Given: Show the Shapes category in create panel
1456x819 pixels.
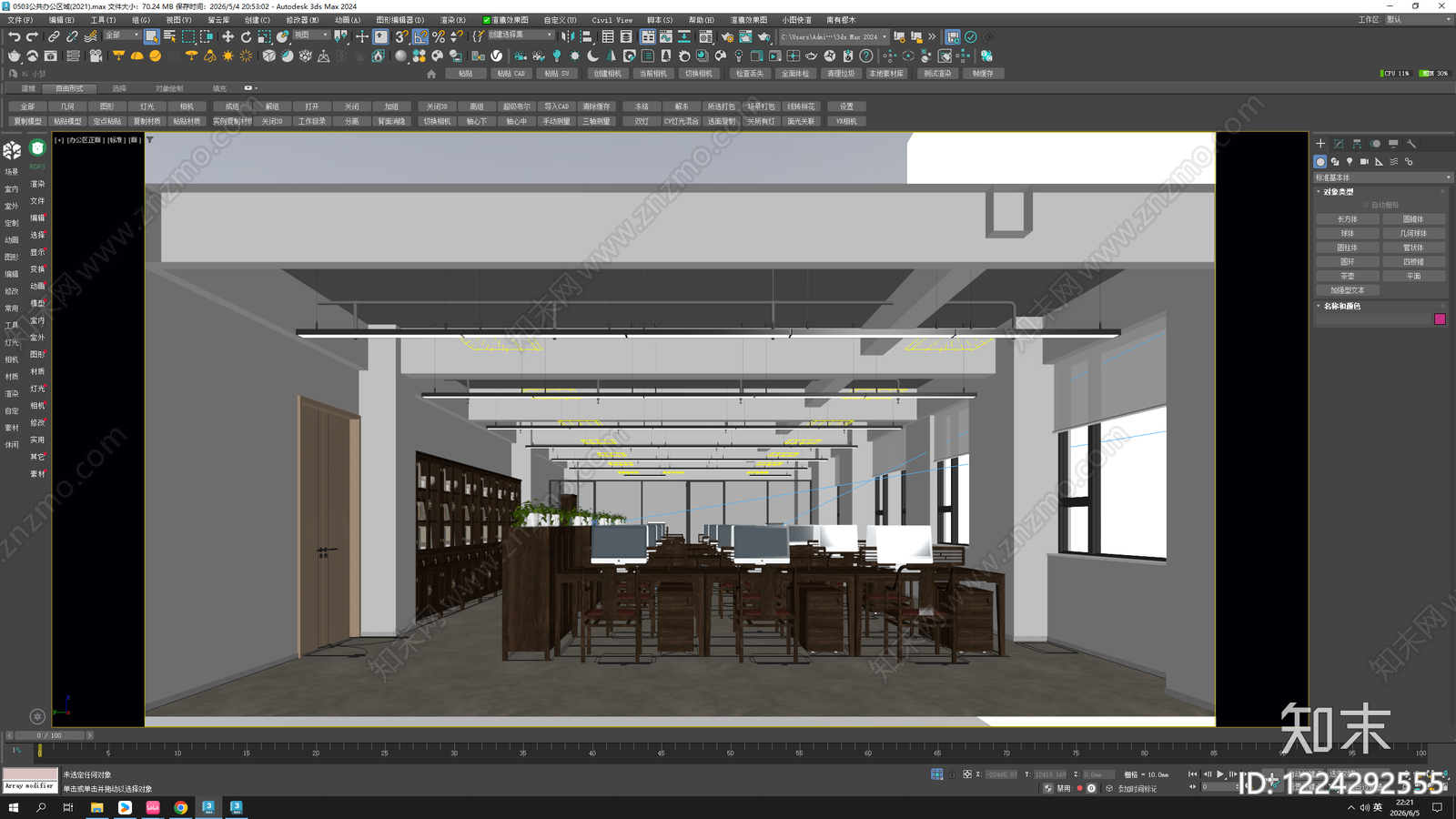Looking at the screenshot, I should tap(1335, 162).
